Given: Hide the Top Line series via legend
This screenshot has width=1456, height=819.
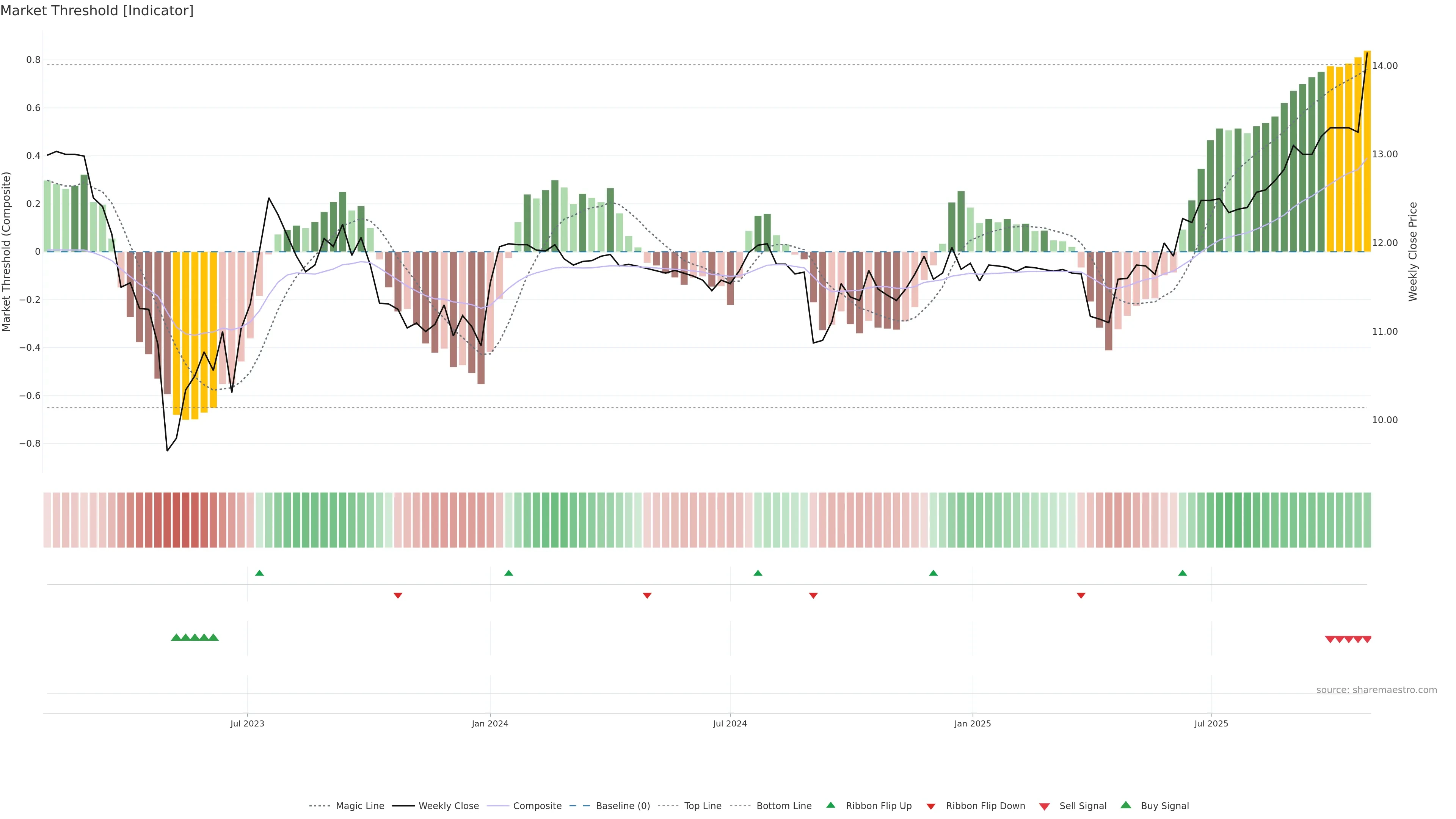Looking at the screenshot, I should tap(703, 806).
